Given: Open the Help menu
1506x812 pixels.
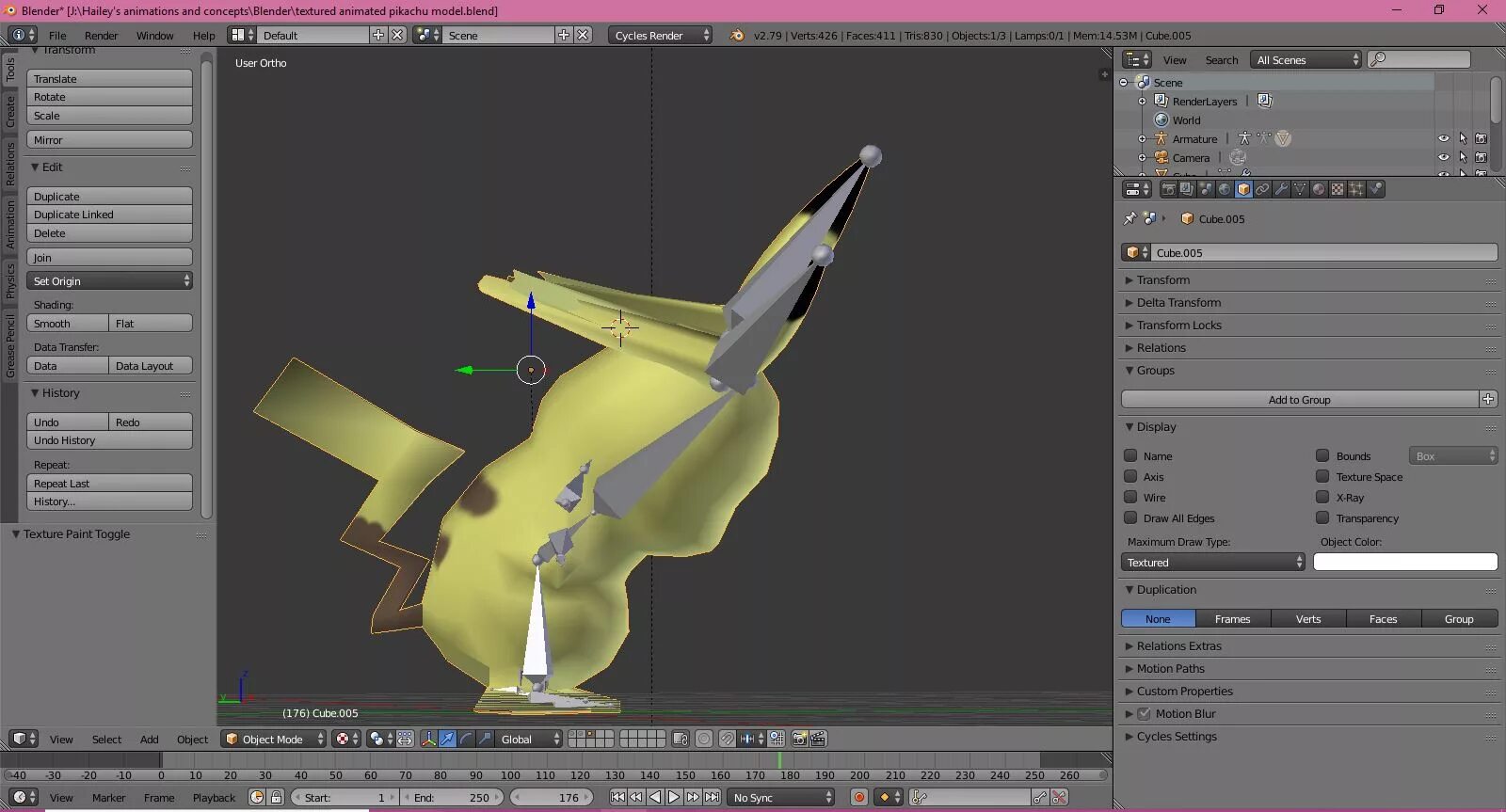Looking at the screenshot, I should (x=203, y=35).
